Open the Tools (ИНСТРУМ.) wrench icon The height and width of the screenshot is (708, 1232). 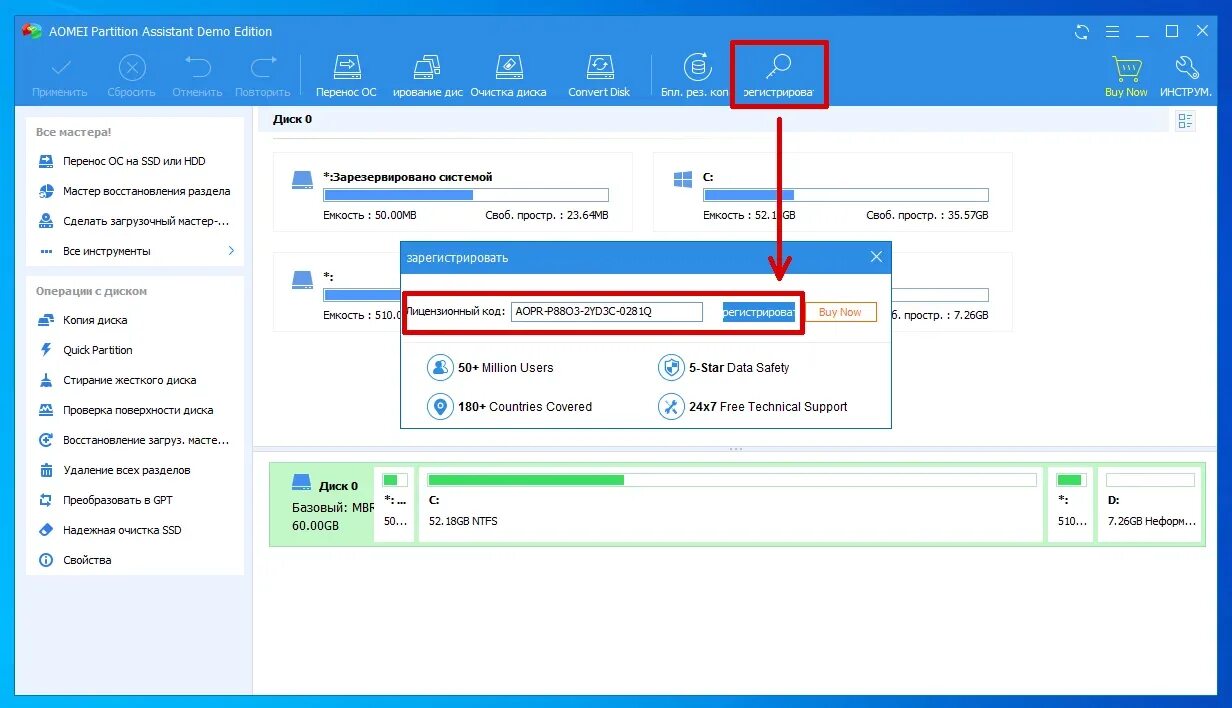tap(1186, 68)
